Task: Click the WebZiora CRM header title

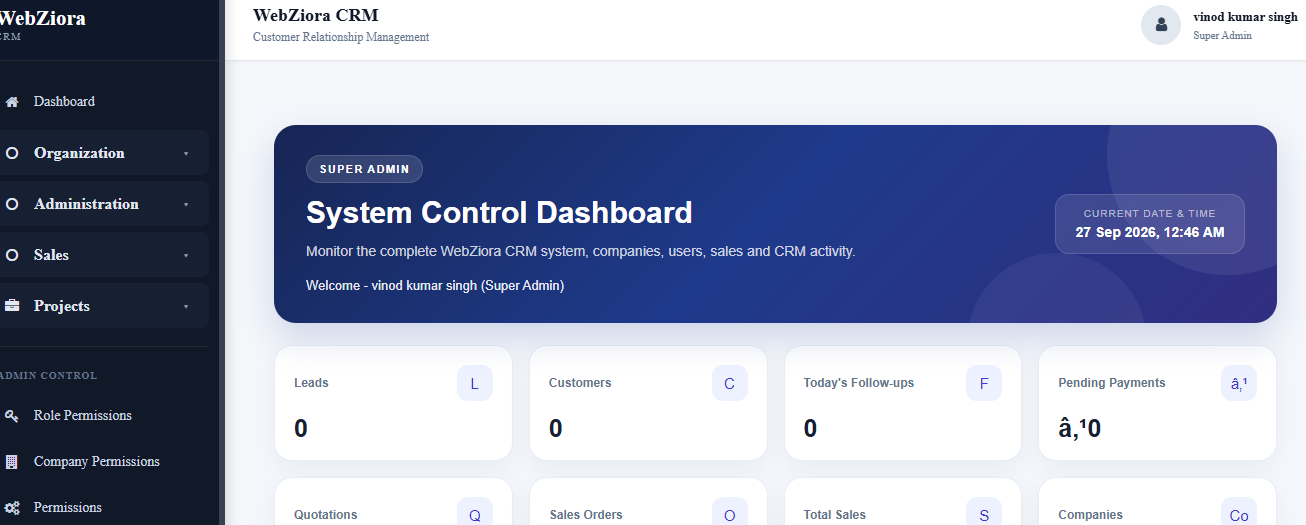Action: 316,15
